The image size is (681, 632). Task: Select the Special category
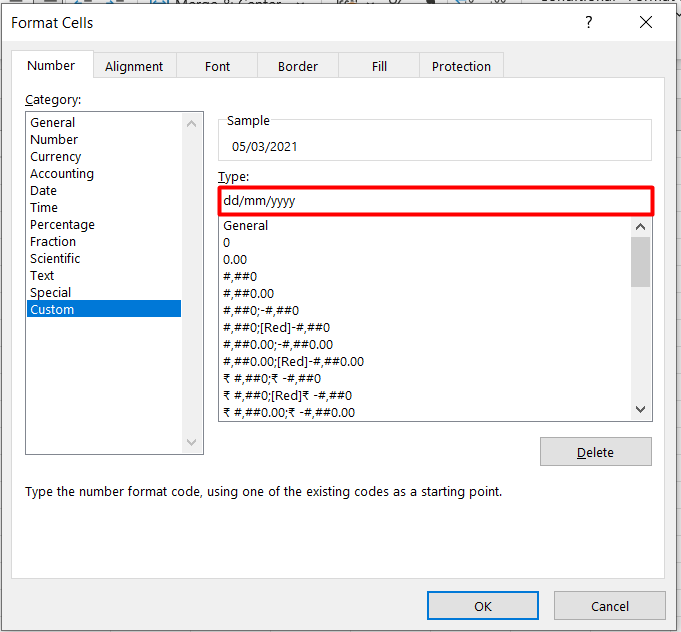point(104,292)
